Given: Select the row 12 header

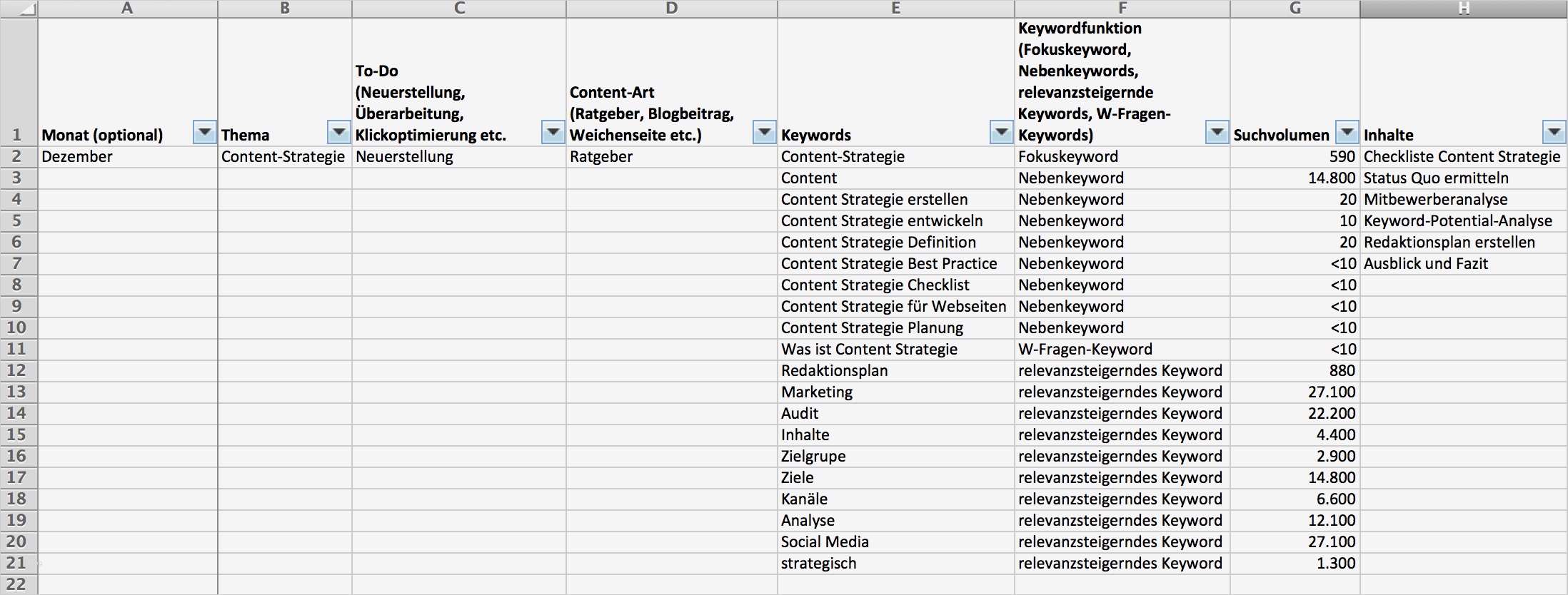Looking at the screenshot, I should [x=17, y=371].
